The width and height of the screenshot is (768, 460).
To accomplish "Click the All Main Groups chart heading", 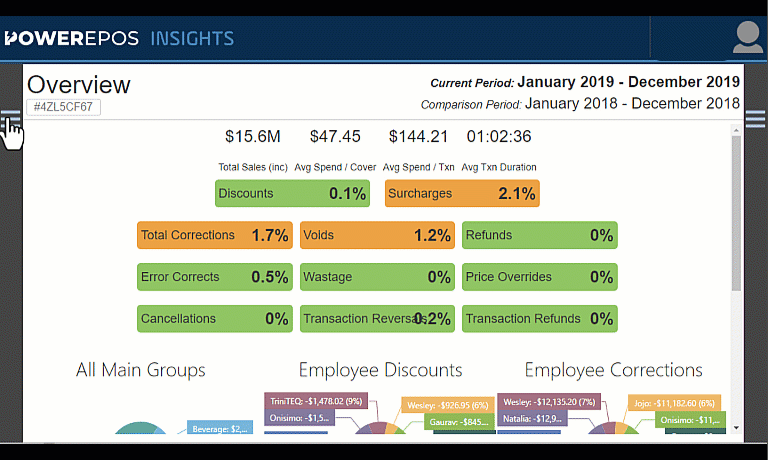I will (x=141, y=370).
